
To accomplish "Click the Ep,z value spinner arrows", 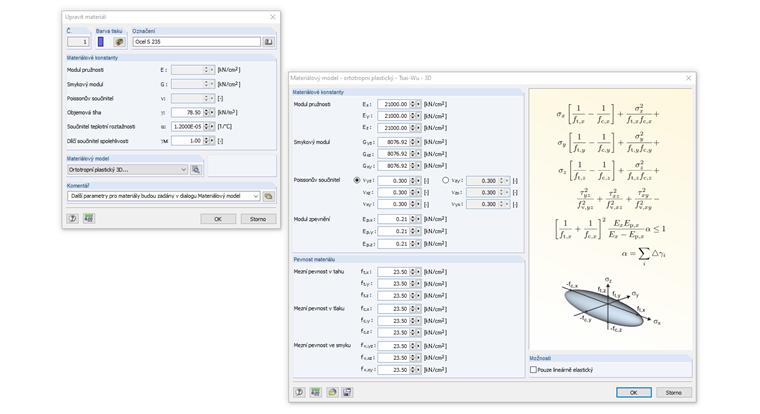I will [412, 244].
